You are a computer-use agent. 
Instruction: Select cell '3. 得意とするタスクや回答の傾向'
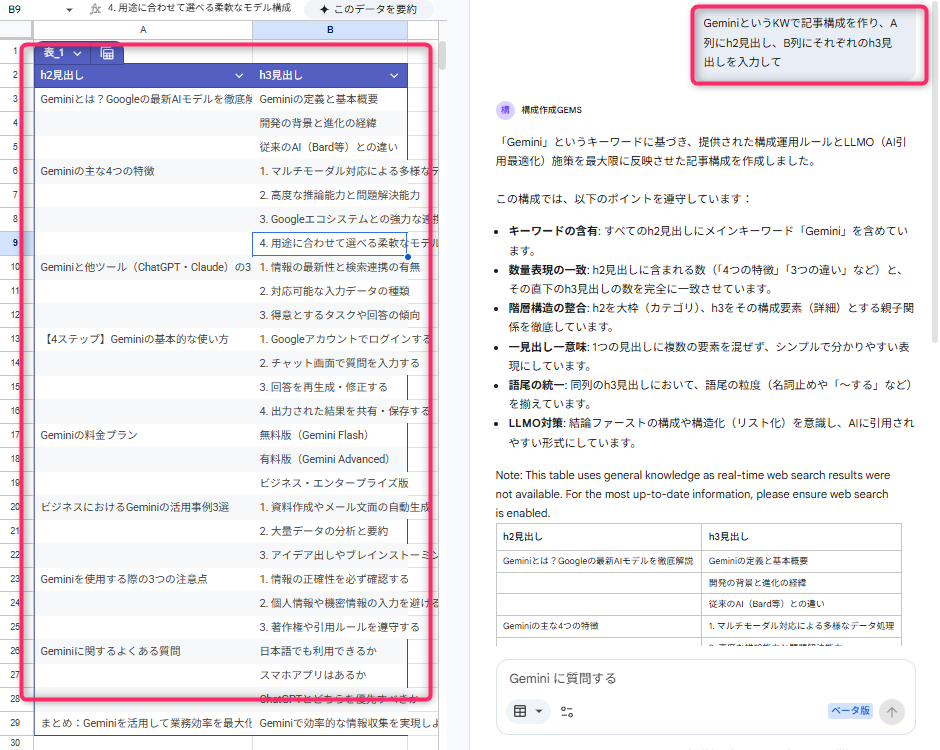click(x=330, y=315)
